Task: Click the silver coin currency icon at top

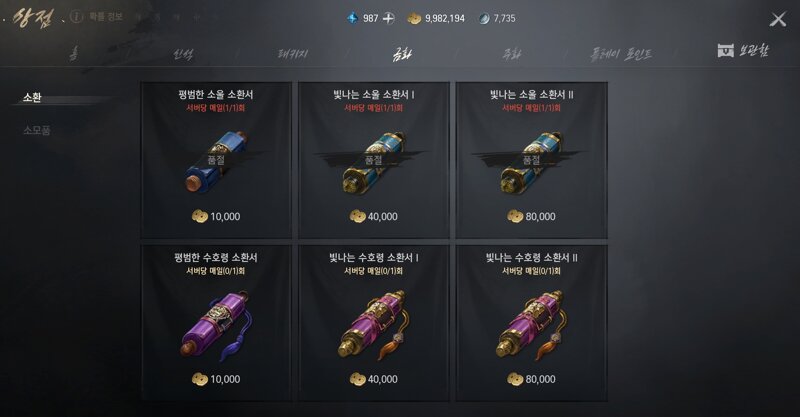Action: pos(484,18)
